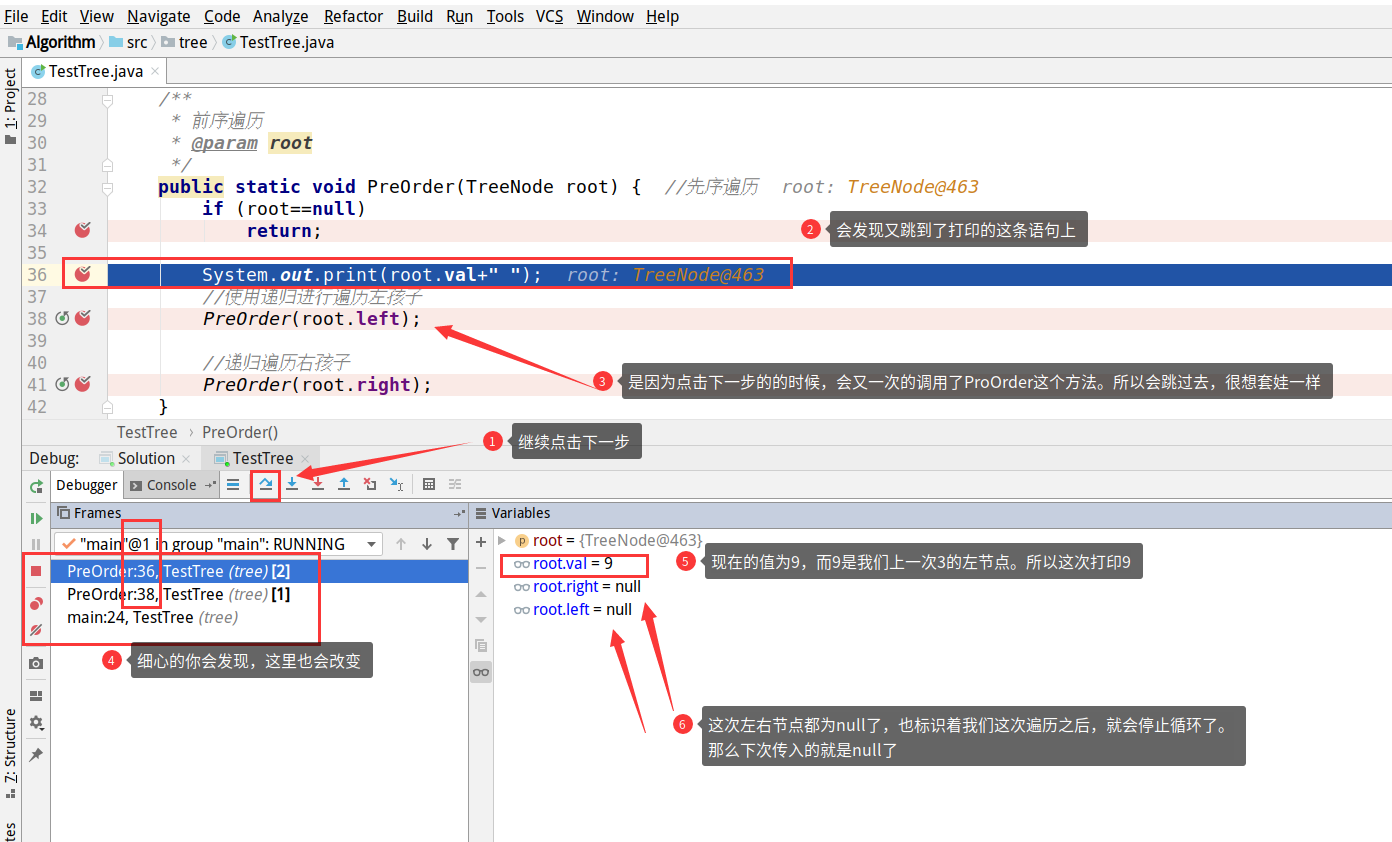Open the thread selector dropdown showing main
The image size is (1392, 842).
pyautogui.click(x=218, y=544)
